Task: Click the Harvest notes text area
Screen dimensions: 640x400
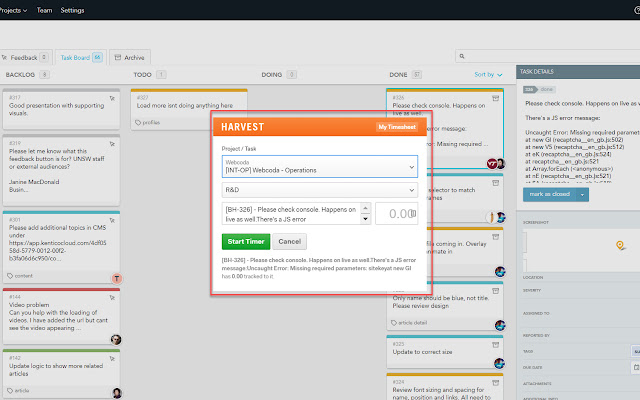Action: click(x=291, y=213)
